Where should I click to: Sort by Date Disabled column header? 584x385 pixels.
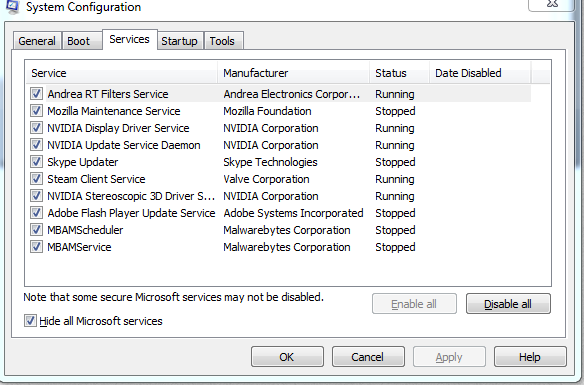tap(480, 73)
